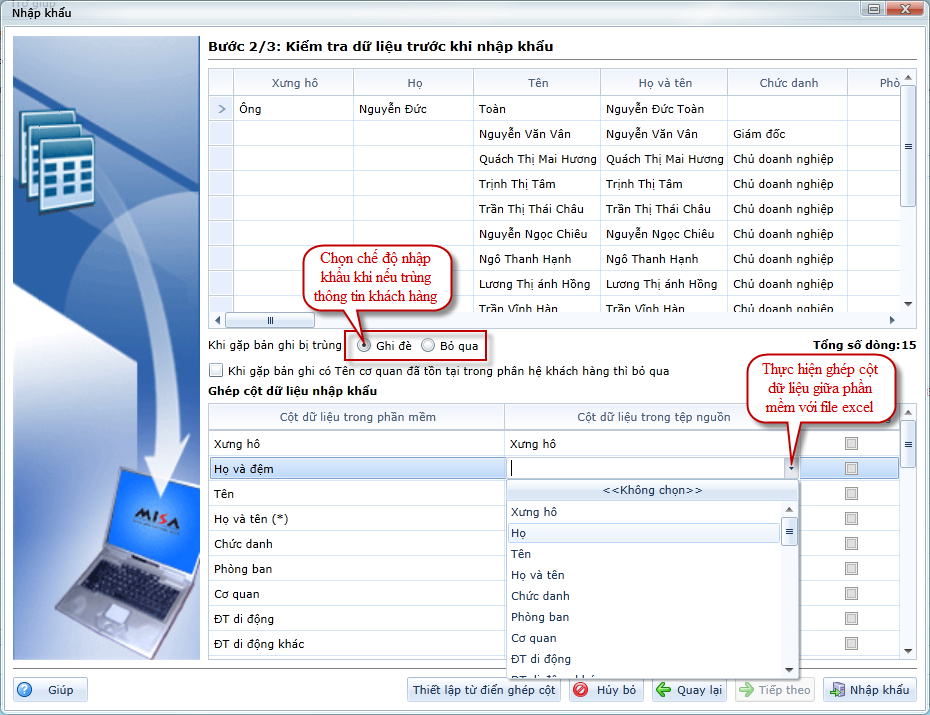Choose <<Không chọn>> in the dropdown list

pos(652,491)
